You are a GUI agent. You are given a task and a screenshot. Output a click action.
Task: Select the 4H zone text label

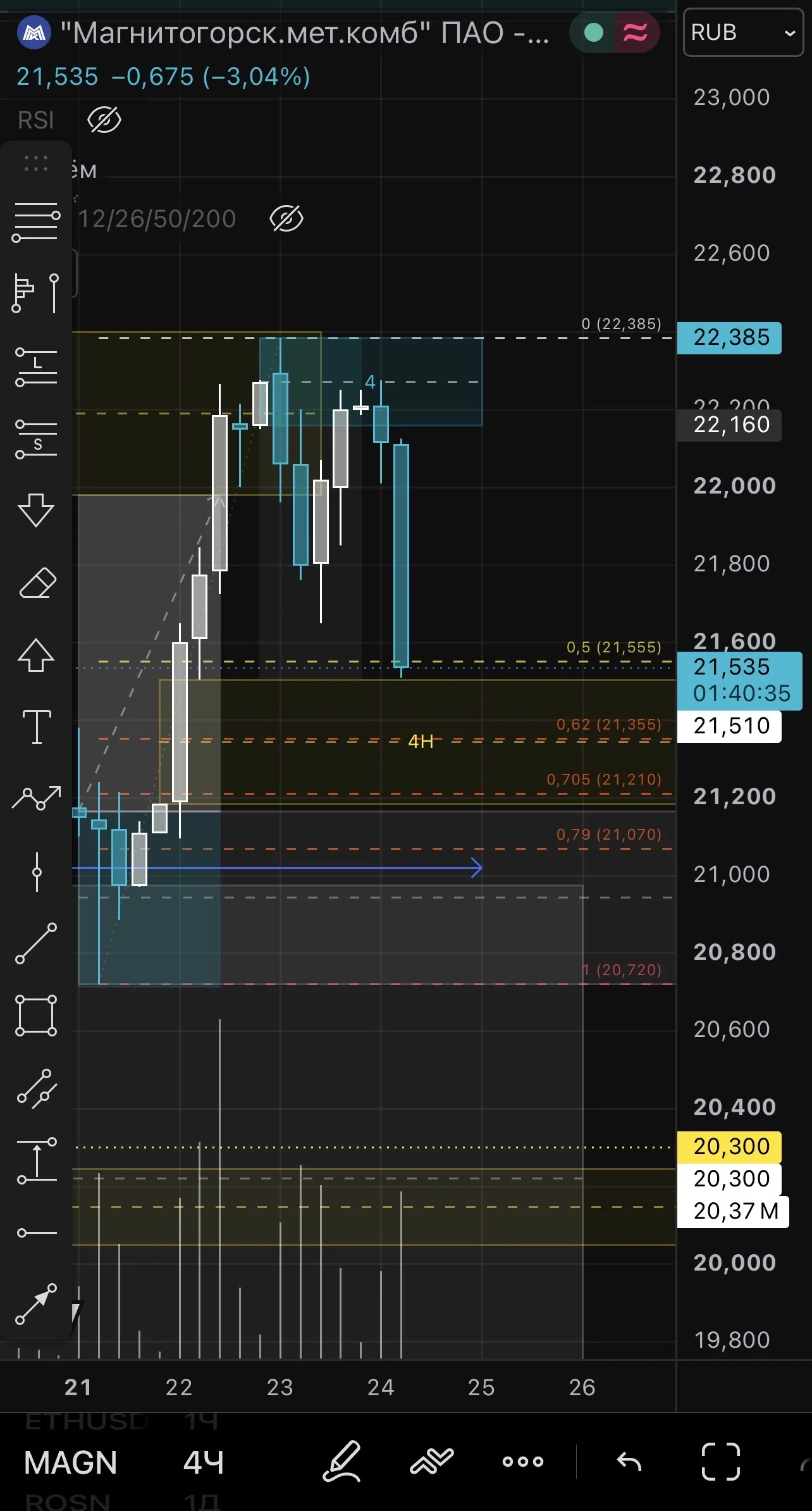(421, 741)
